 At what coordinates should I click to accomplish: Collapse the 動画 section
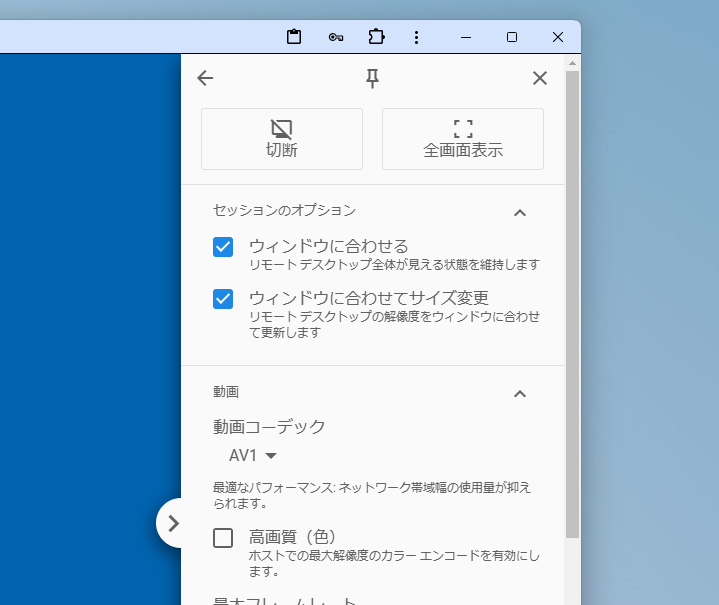click(520, 394)
